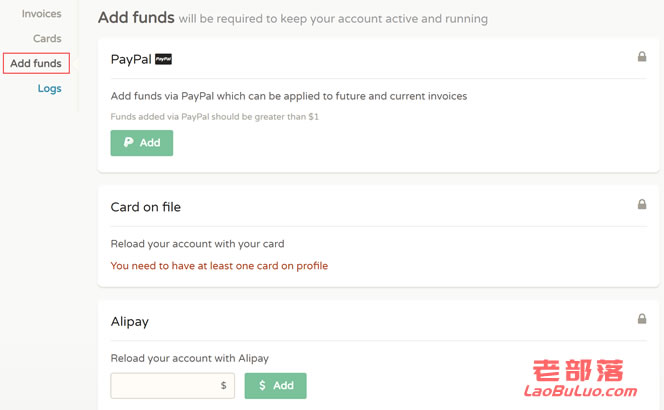The height and width of the screenshot is (410, 664).
Task: Click the dollar icon on Alipay Add button
Action: coord(262,385)
